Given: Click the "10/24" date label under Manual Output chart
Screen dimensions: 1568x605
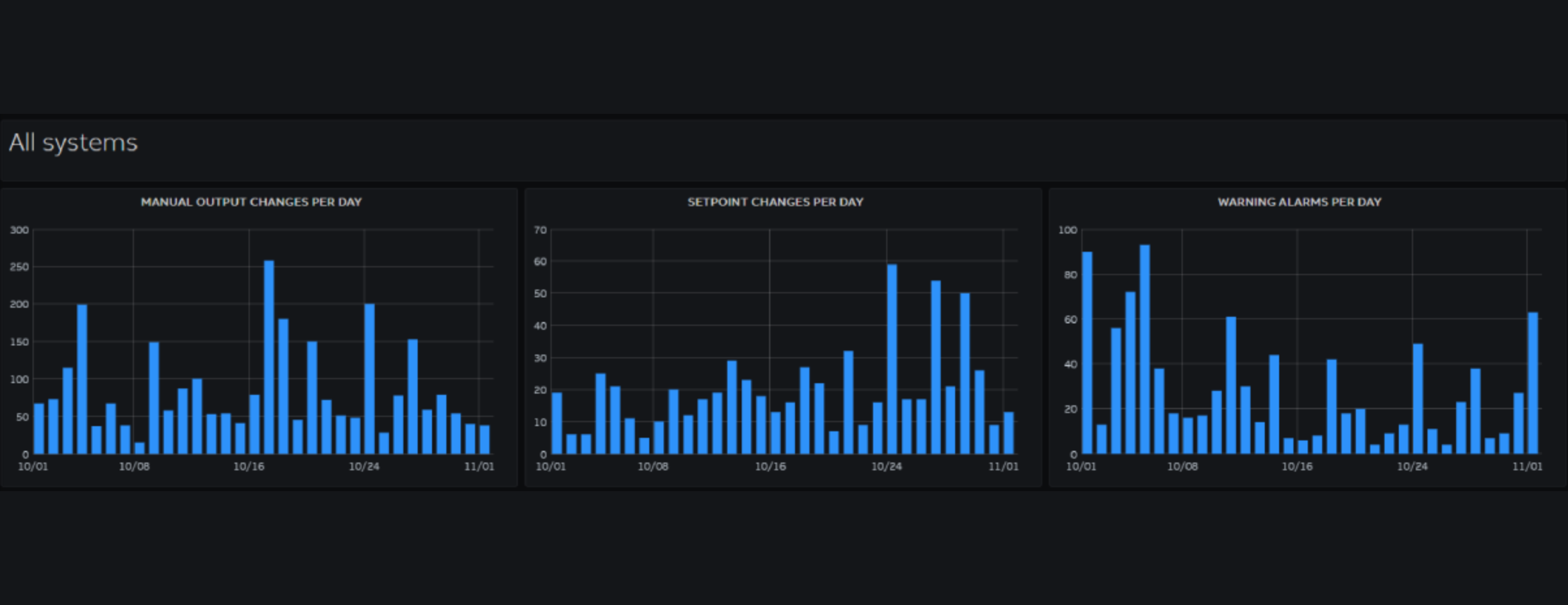Looking at the screenshot, I should click(x=364, y=466).
